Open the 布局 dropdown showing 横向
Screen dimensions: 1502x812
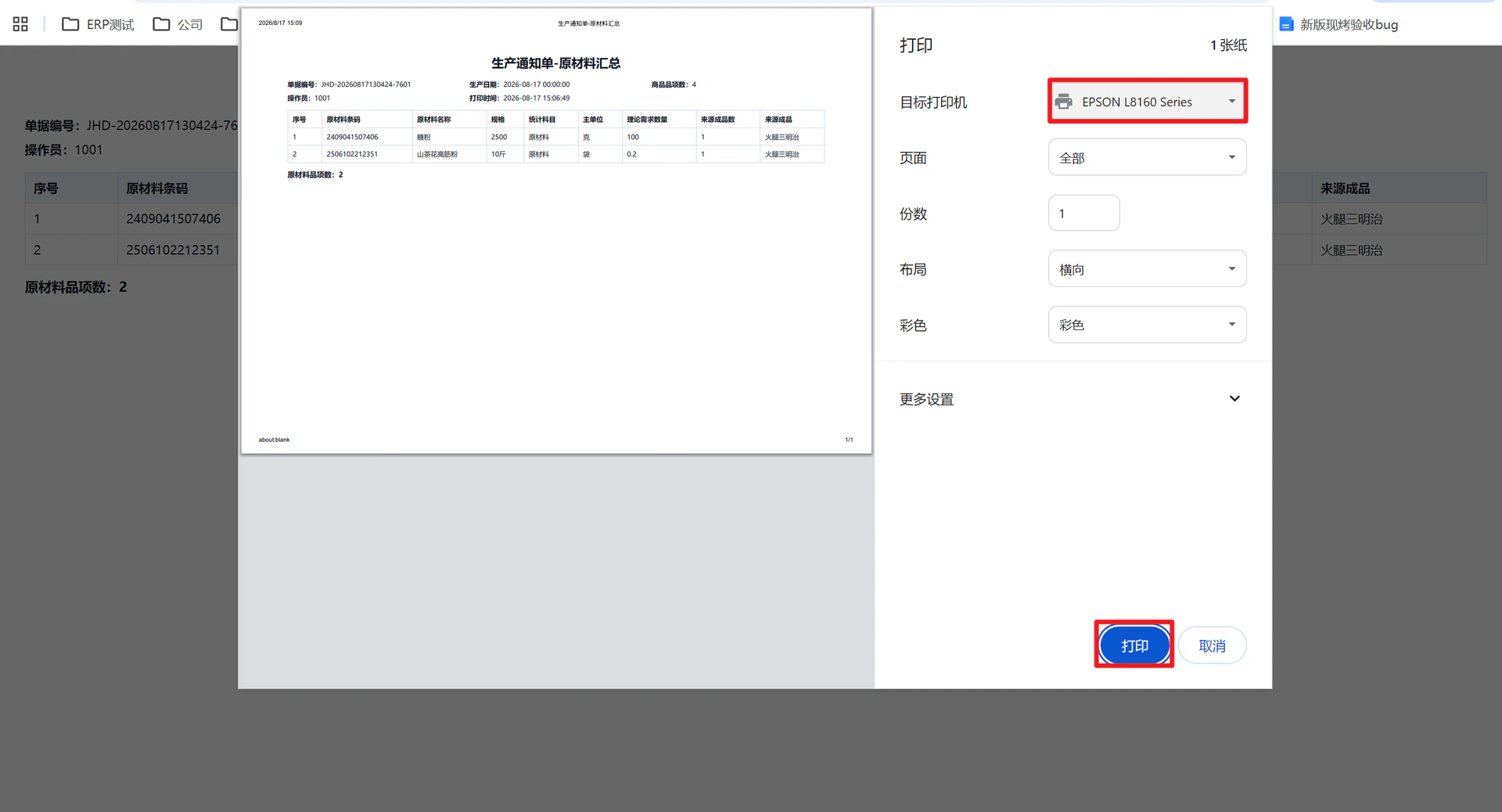pos(1147,269)
